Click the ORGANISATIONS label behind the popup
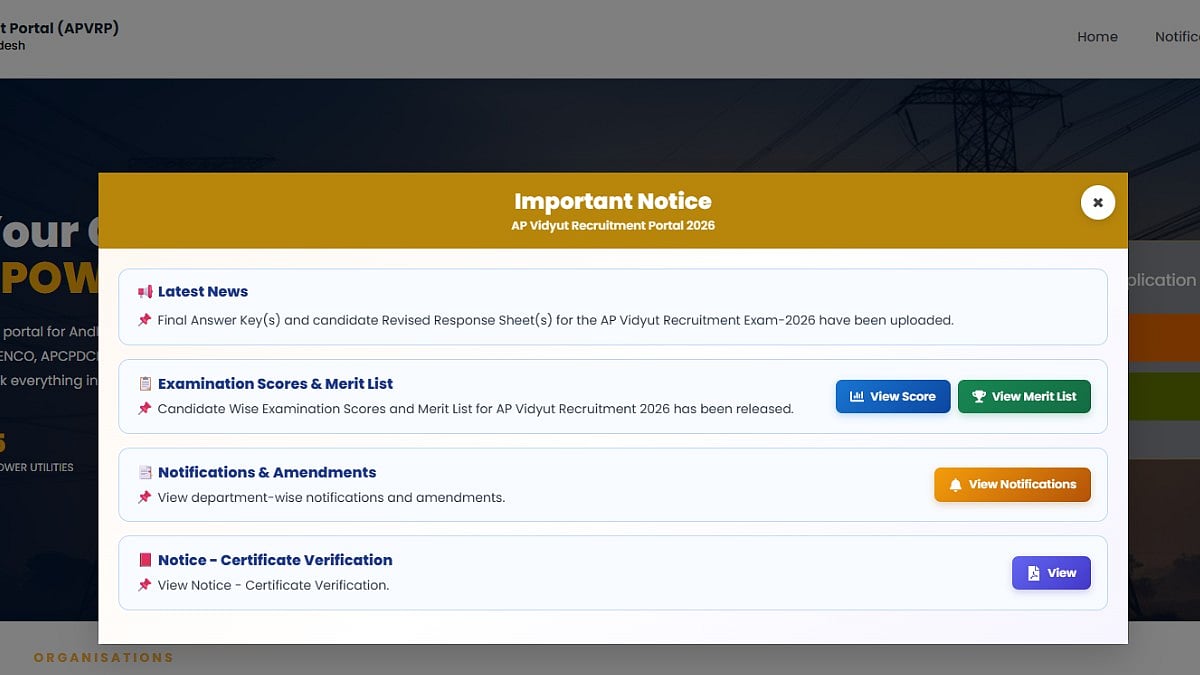The width and height of the screenshot is (1200, 675). coord(104,658)
